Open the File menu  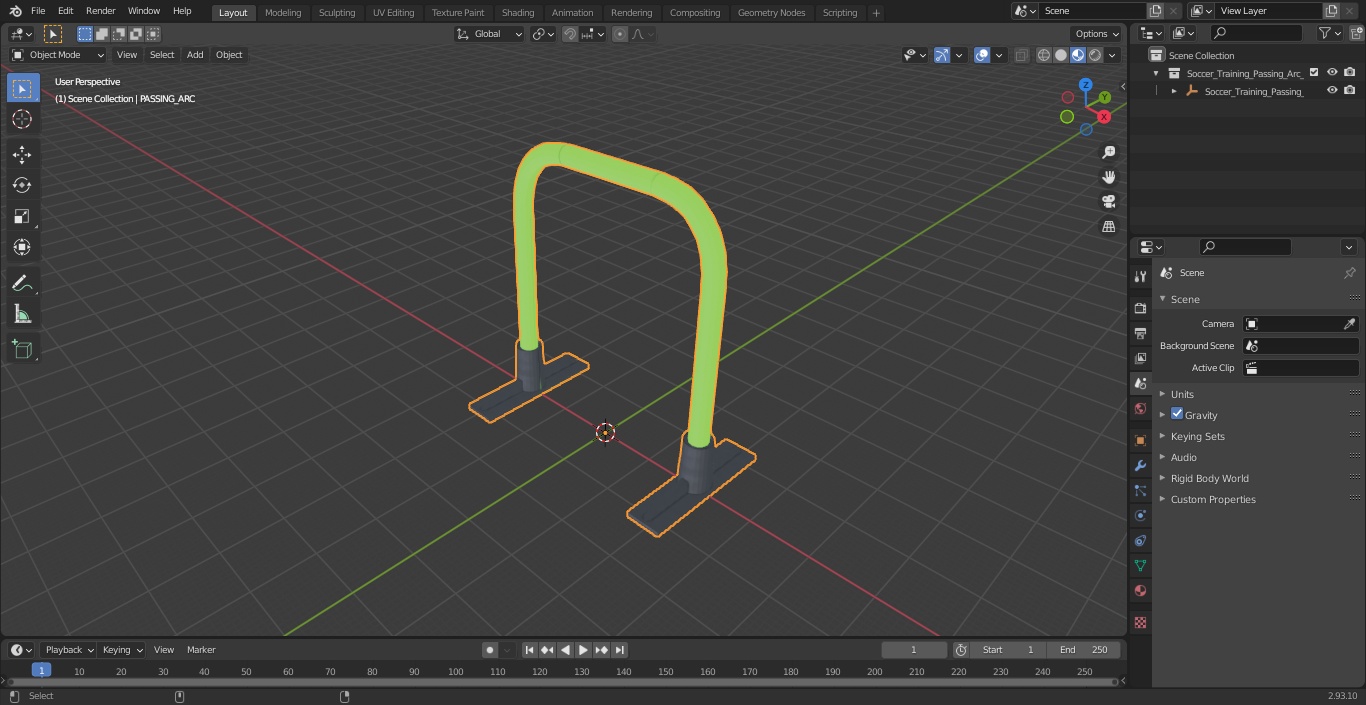click(38, 11)
